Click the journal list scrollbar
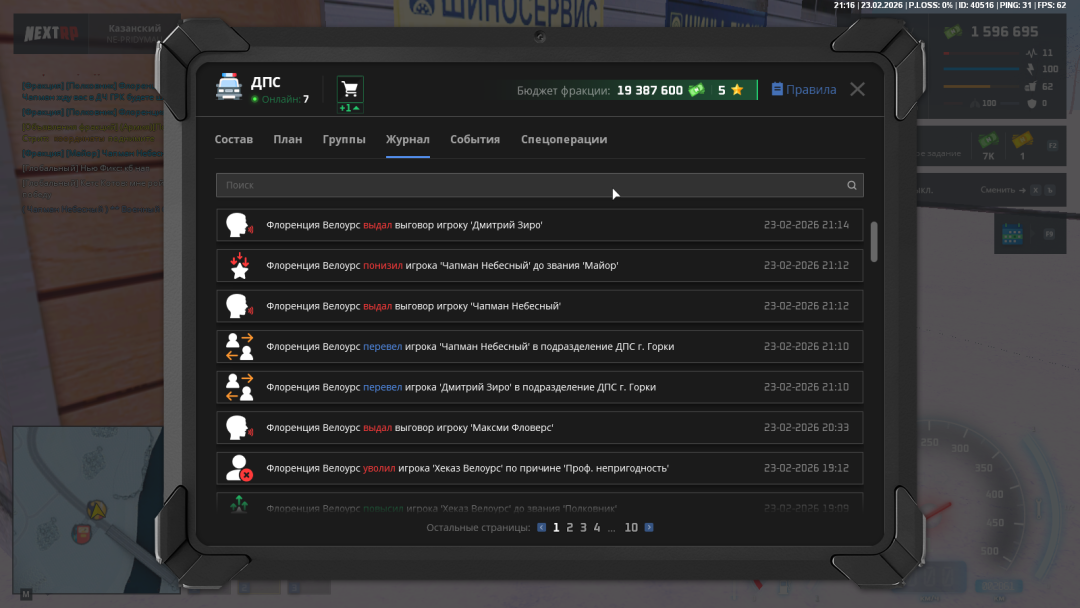 [x=875, y=242]
